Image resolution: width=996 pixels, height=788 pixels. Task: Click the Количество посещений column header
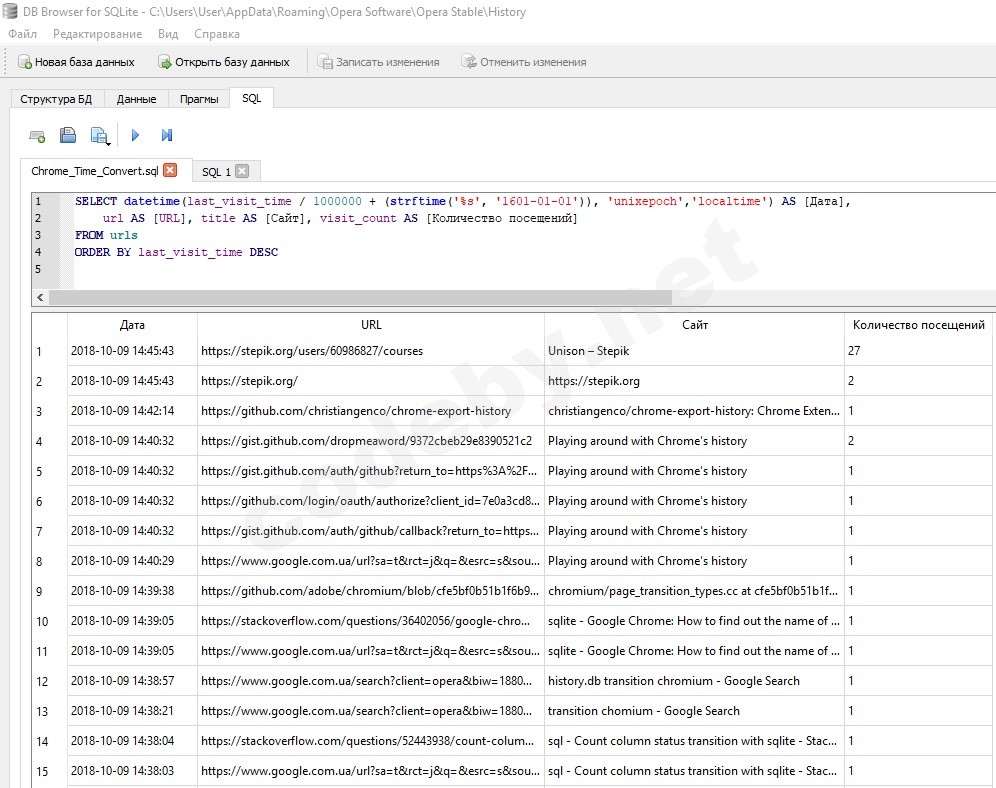coord(918,325)
